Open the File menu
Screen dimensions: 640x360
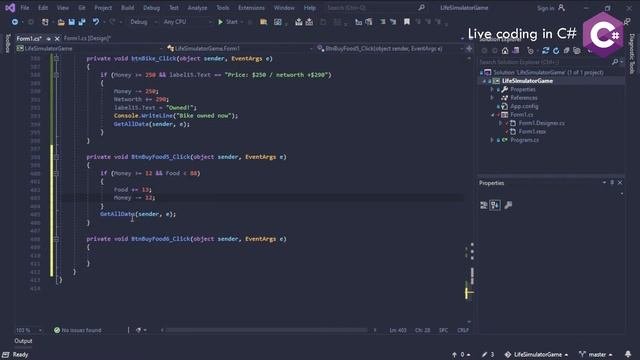24,8
